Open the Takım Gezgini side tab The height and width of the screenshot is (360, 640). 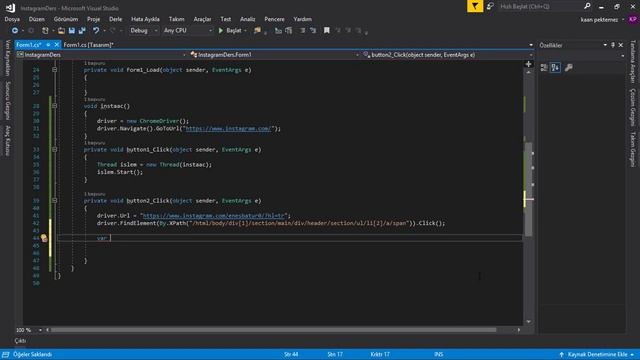point(633,149)
